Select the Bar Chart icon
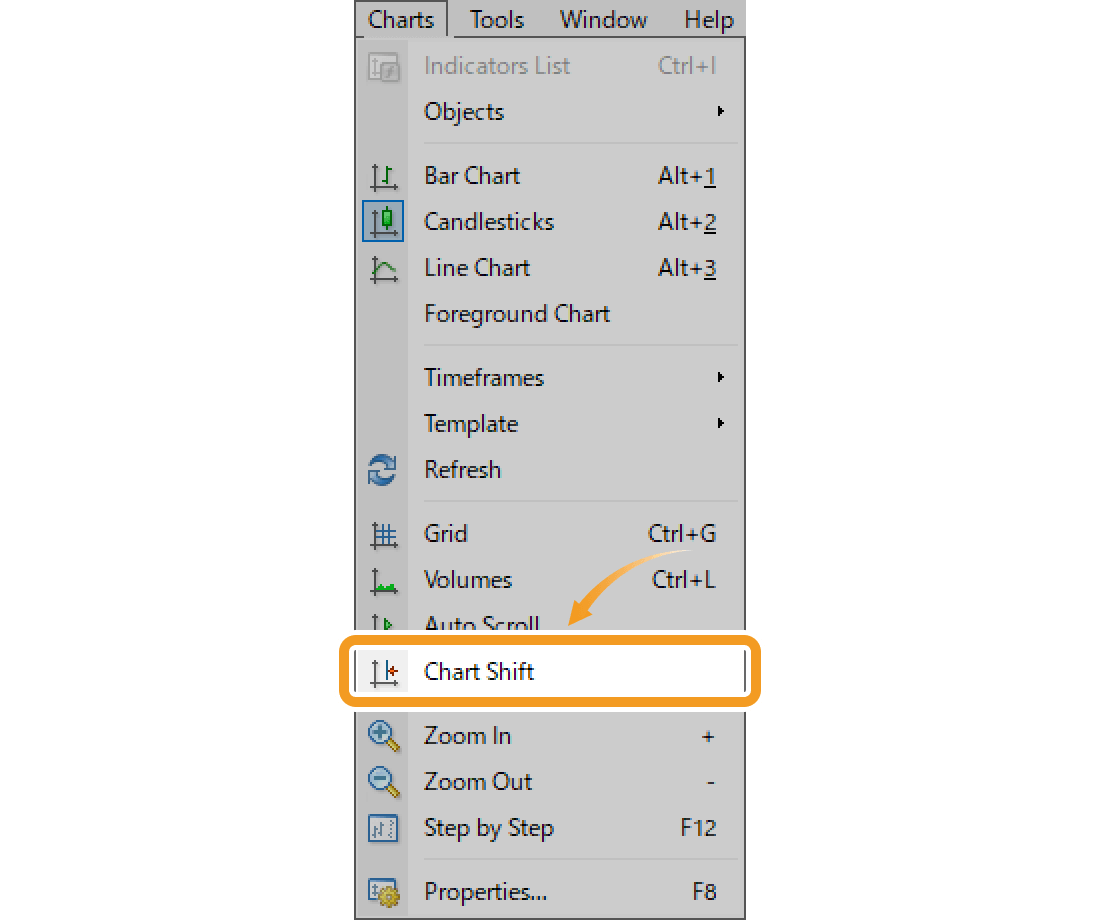Screen dimensions: 1100x920 [384, 176]
